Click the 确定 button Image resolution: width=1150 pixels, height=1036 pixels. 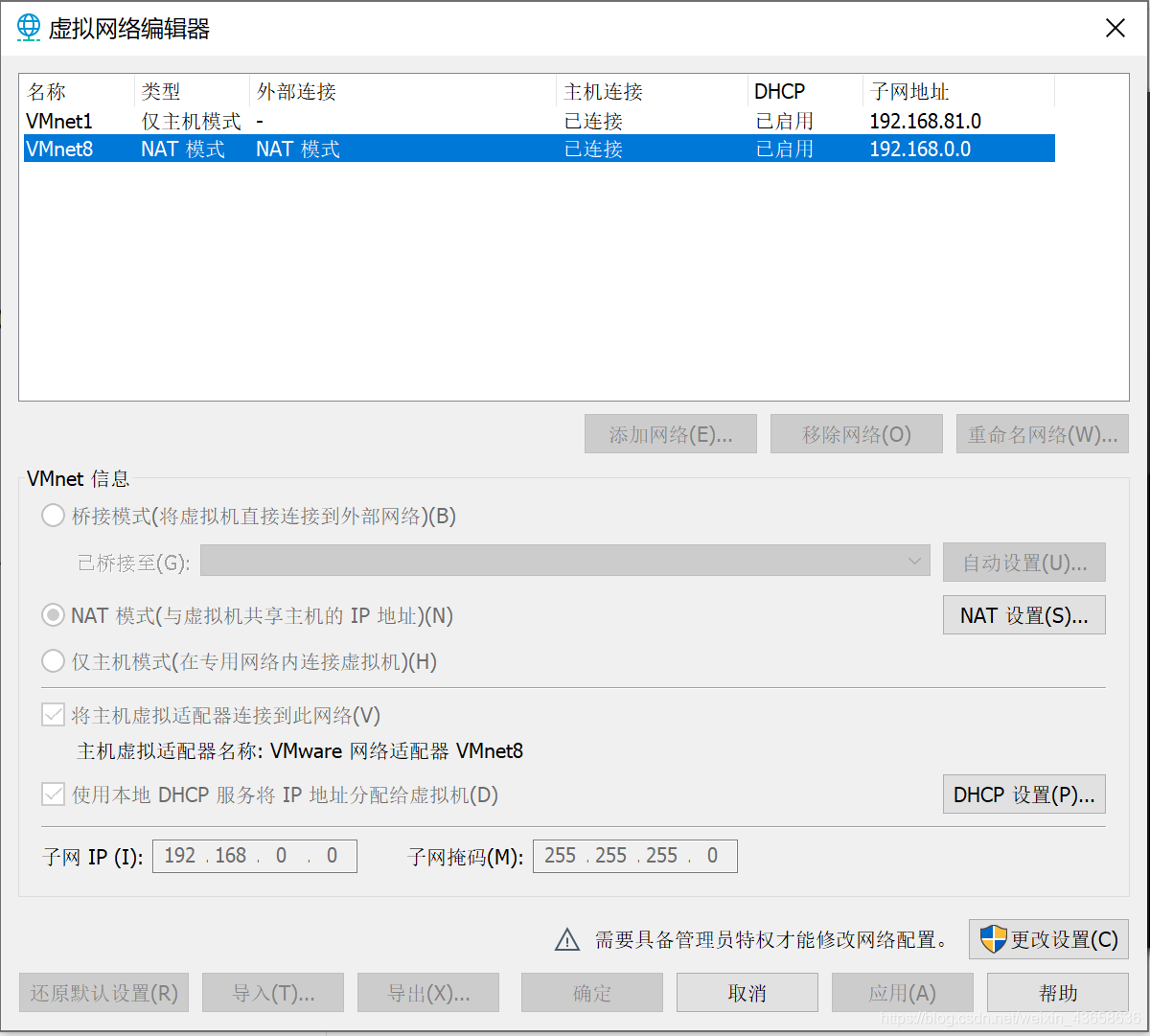(x=592, y=993)
